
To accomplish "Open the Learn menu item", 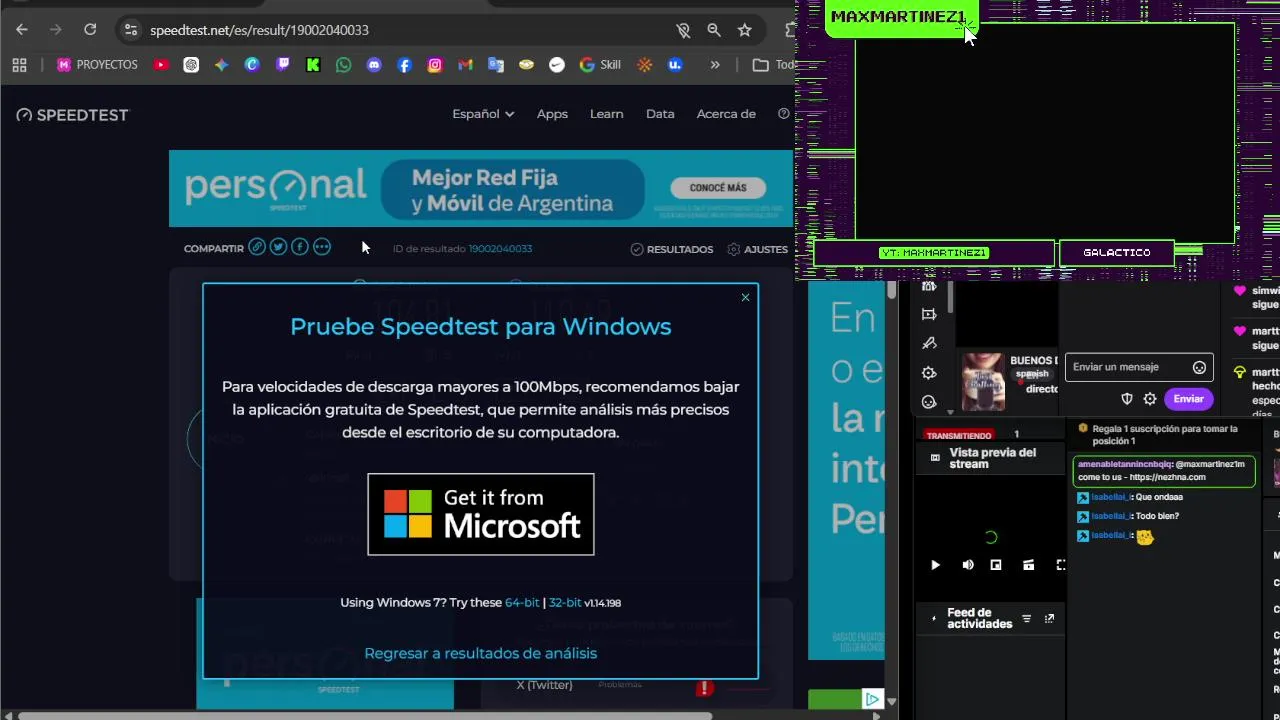I will click(x=606, y=114).
